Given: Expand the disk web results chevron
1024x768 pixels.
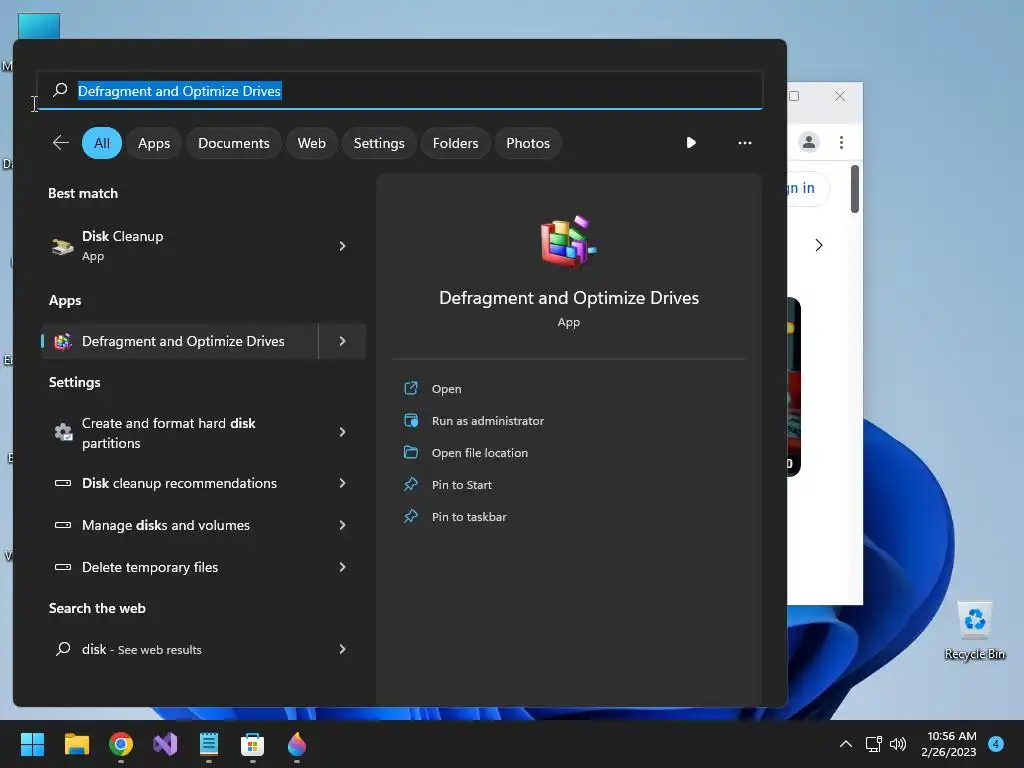Looking at the screenshot, I should (x=342, y=649).
